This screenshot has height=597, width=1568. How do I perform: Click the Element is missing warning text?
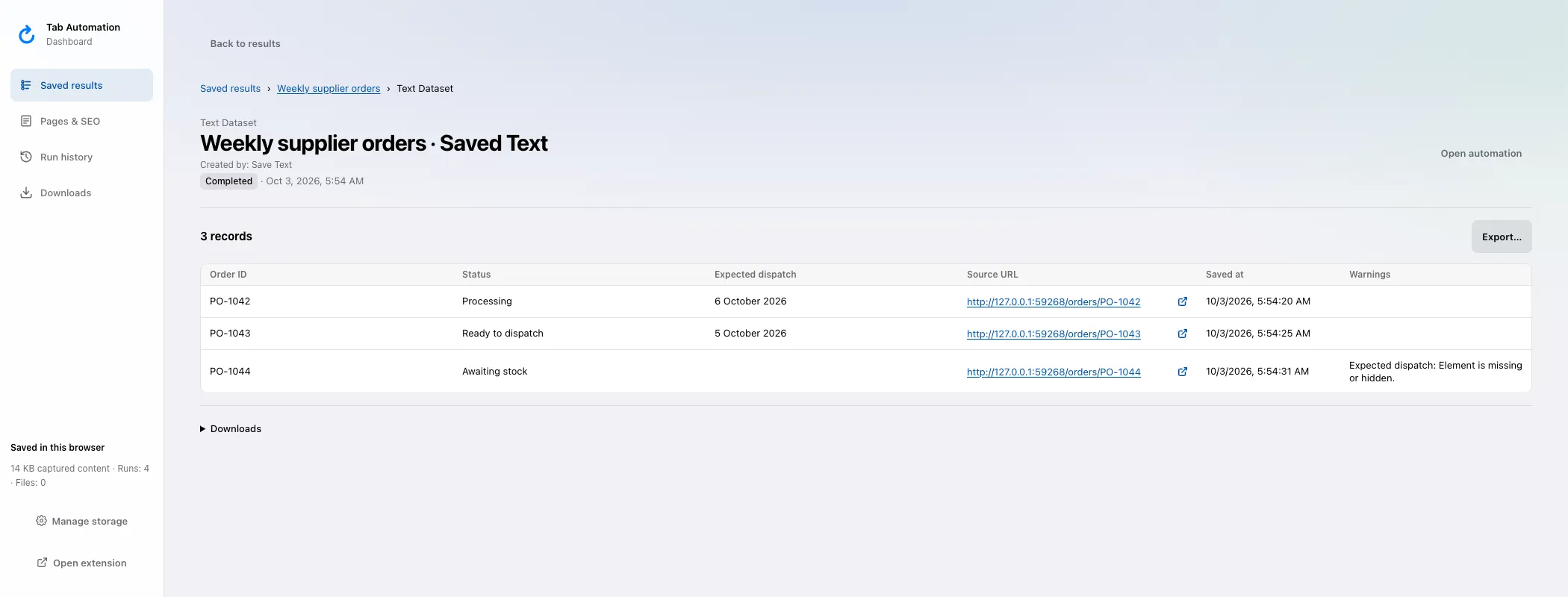point(1435,372)
